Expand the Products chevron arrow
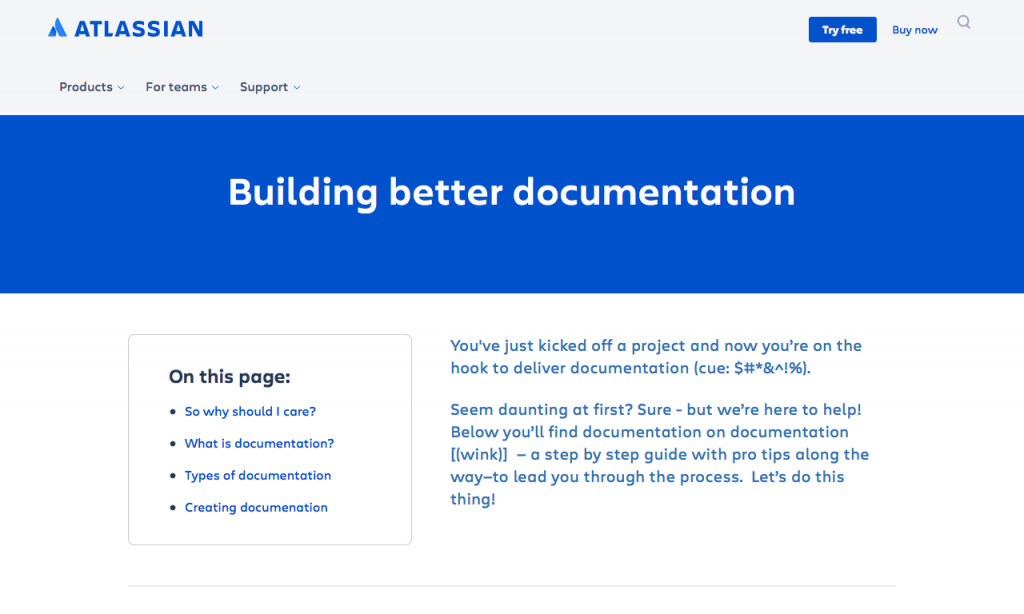 (x=121, y=88)
